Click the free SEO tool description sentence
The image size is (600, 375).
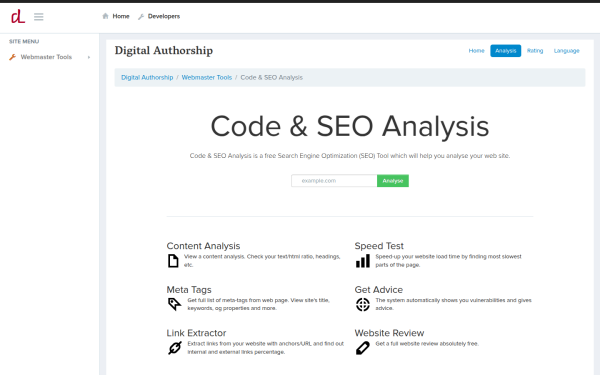point(350,156)
